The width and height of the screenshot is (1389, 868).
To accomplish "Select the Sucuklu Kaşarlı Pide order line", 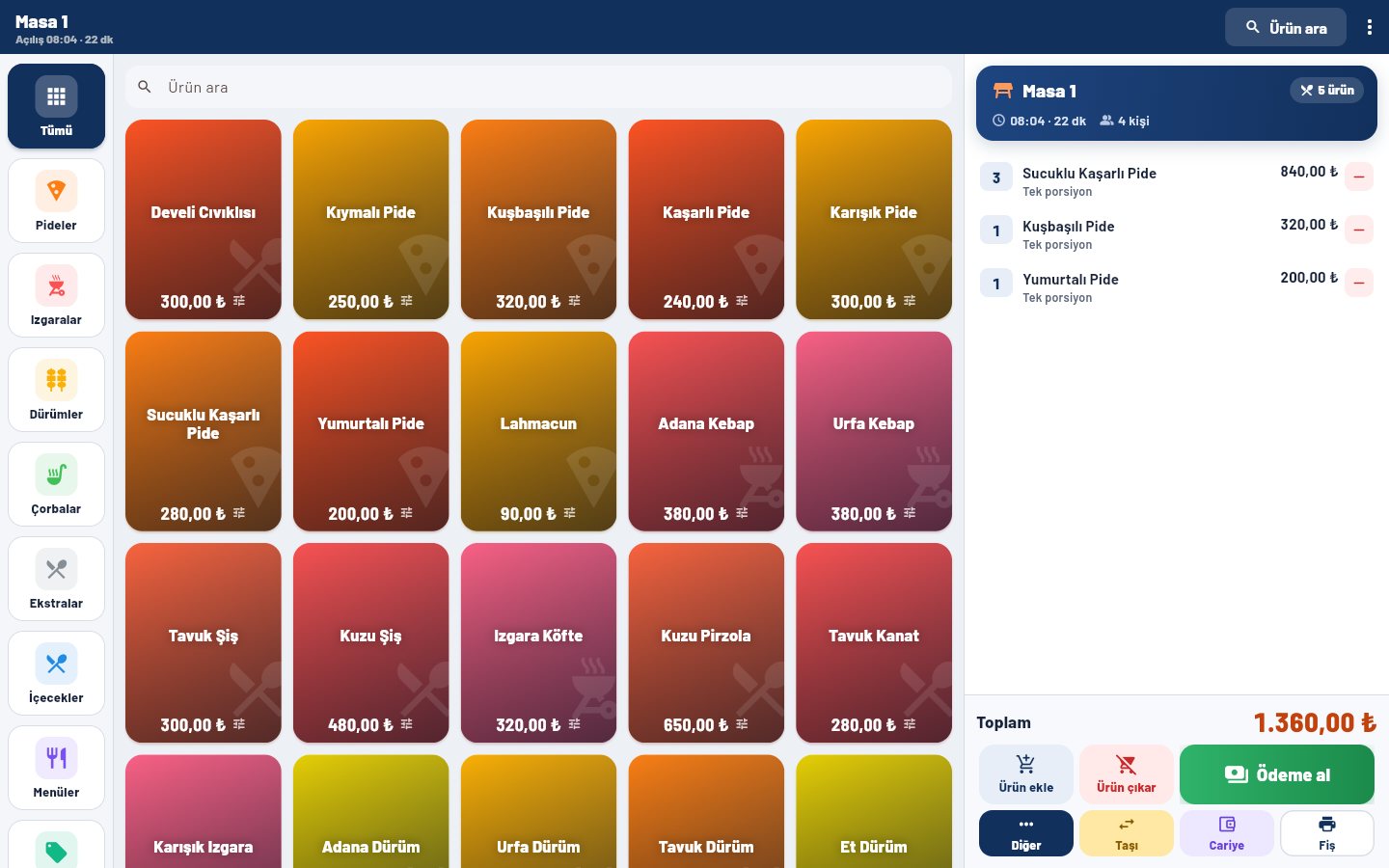I will [1177, 179].
